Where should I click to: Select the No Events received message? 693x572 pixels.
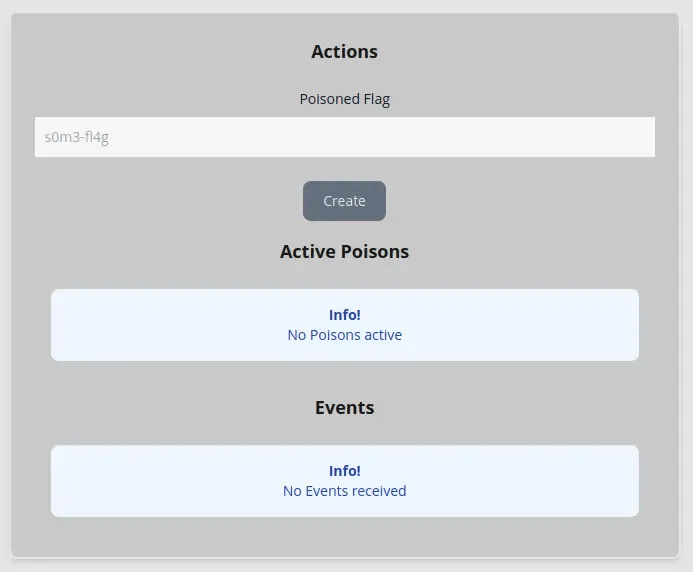click(345, 491)
